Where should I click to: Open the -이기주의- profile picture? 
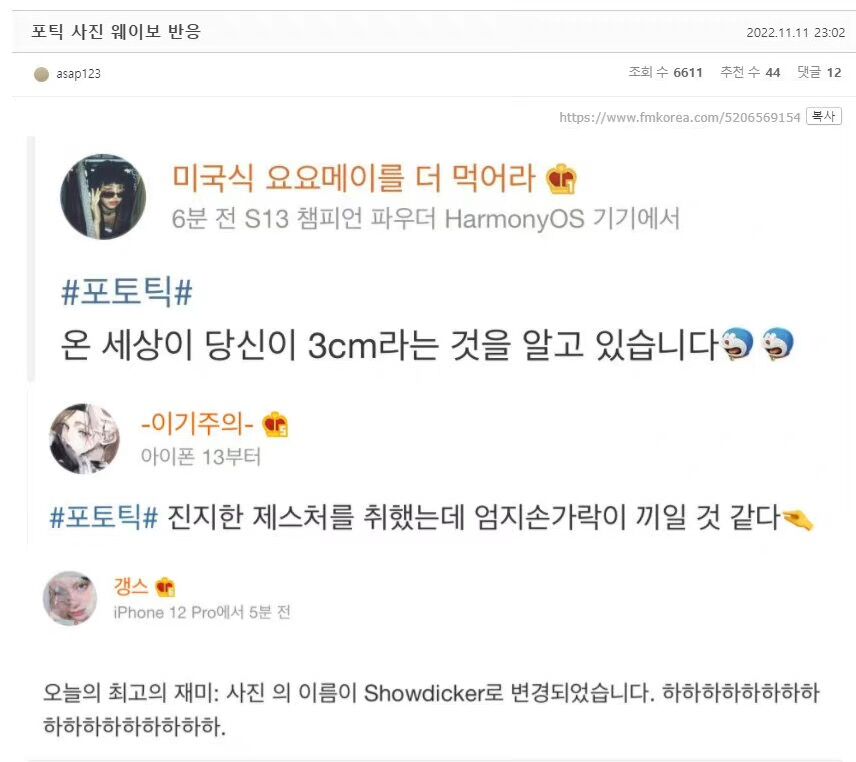[85, 439]
